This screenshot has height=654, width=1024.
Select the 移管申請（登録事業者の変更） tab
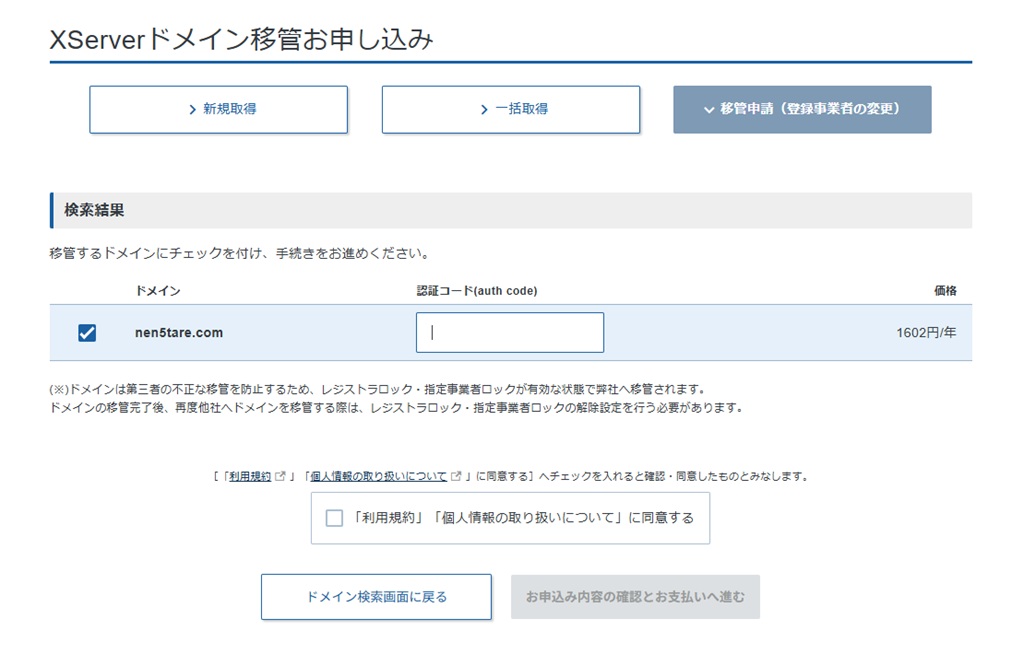[802, 110]
